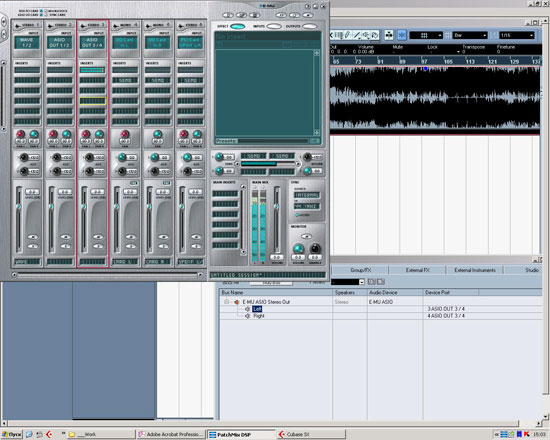The image size is (550, 440).
Task: Open the grid type dropdown in the Cubase toolbar
Action: coord(426,35)
